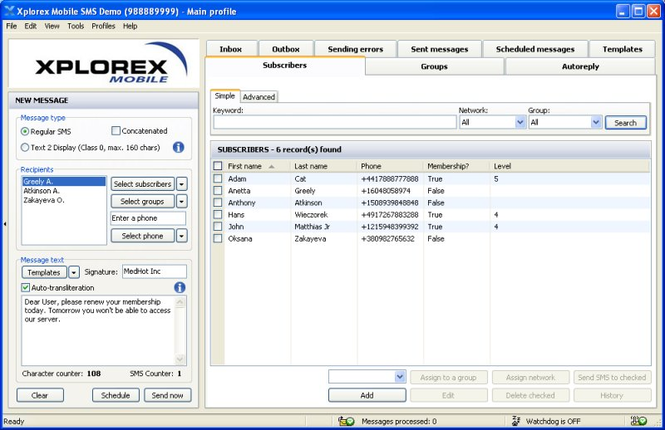Check the box for subscriber Hans Wieczorek

pos(218,215)
